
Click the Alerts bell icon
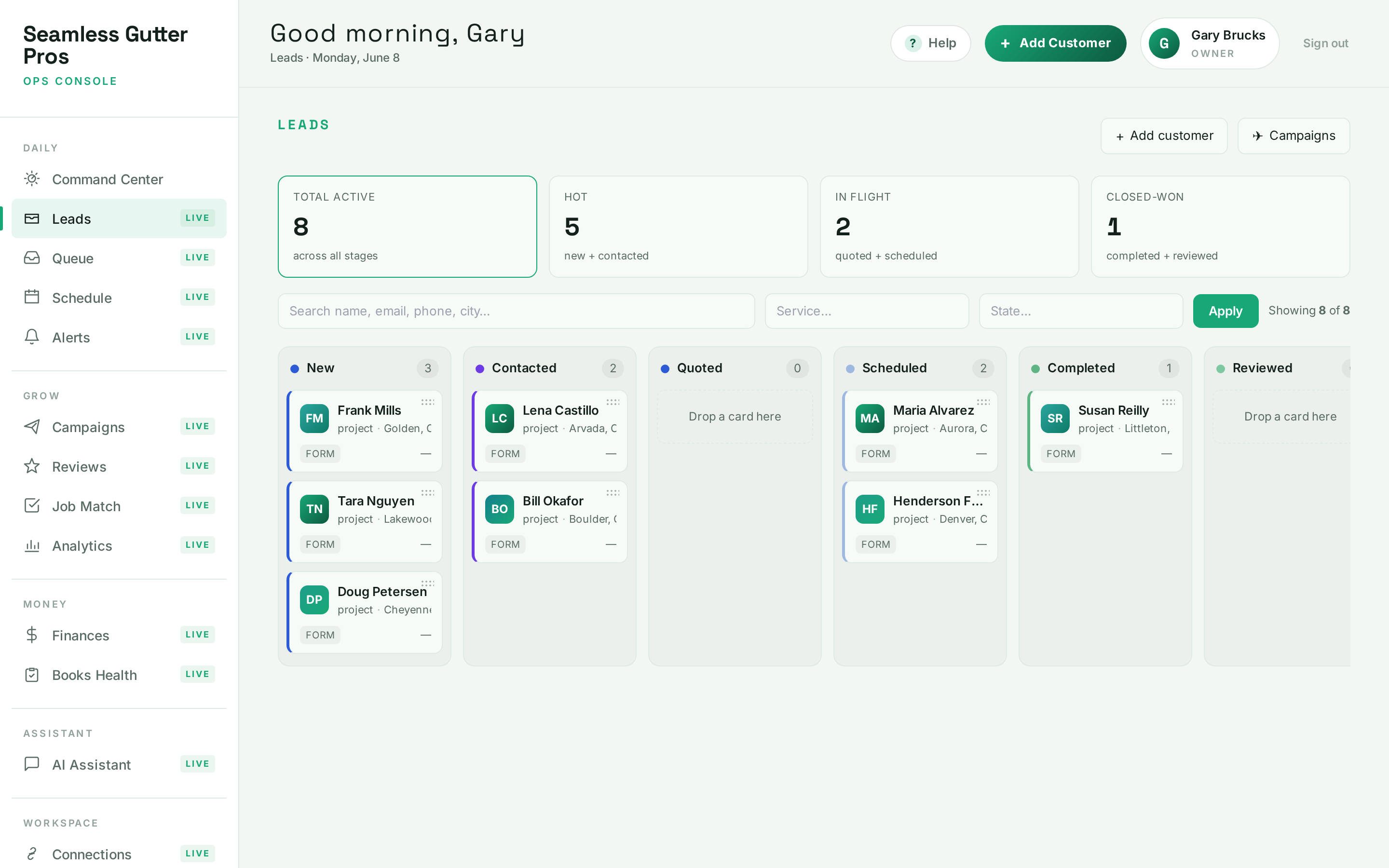tap(32, 337)
